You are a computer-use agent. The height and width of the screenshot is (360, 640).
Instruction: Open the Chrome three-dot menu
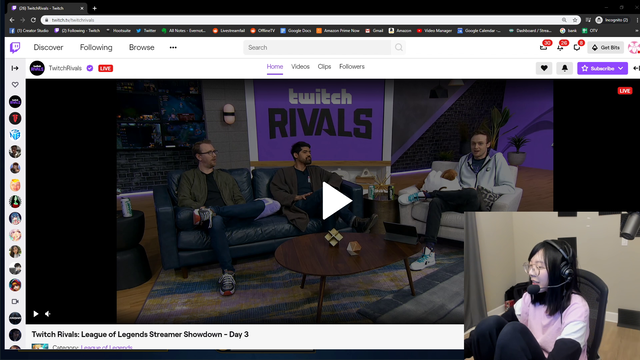pos(637,20)
